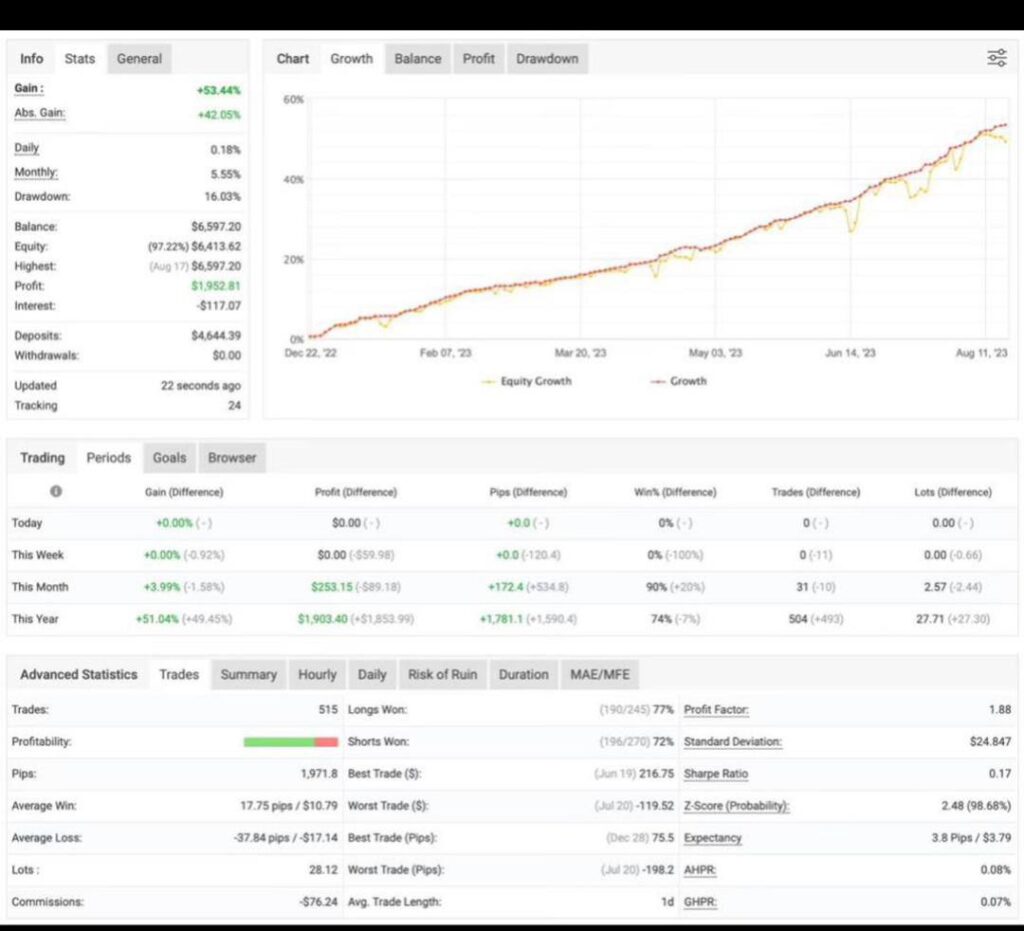The width and height of the screenshot is (1024, 931).
Task: Click the Profit Factor link
Action: coord(716,710)
